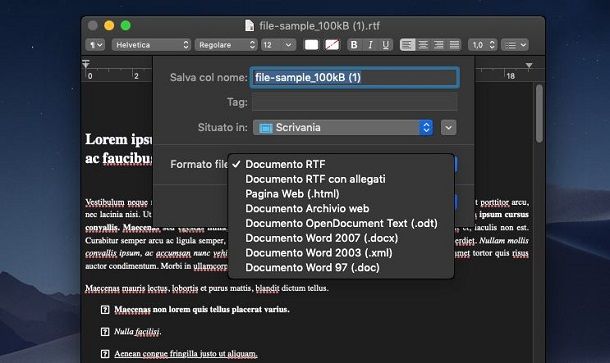Click the text 'Maecenas non lorem quis tellus placerat varius.'
This screenshot has height=363, width=610.
click(x=202, y=310)
